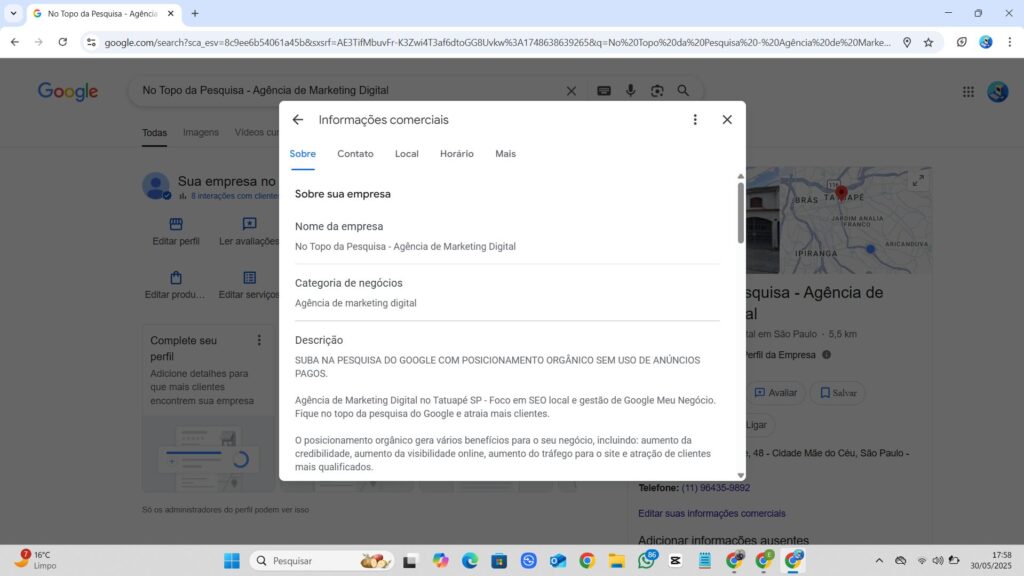Open the Editar perfil icon

pos(175,224)
